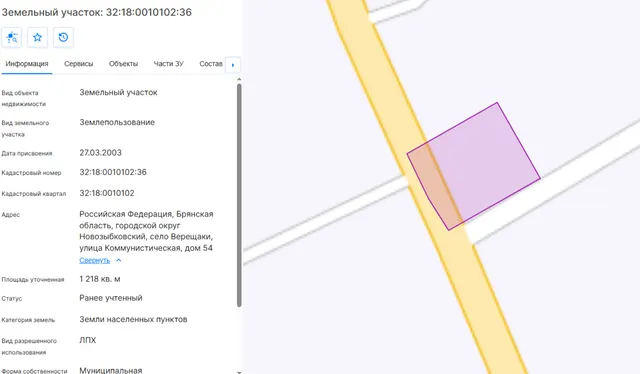
Task: Click the area value 1 218 кв. м
Action: [x=100, y=279]
